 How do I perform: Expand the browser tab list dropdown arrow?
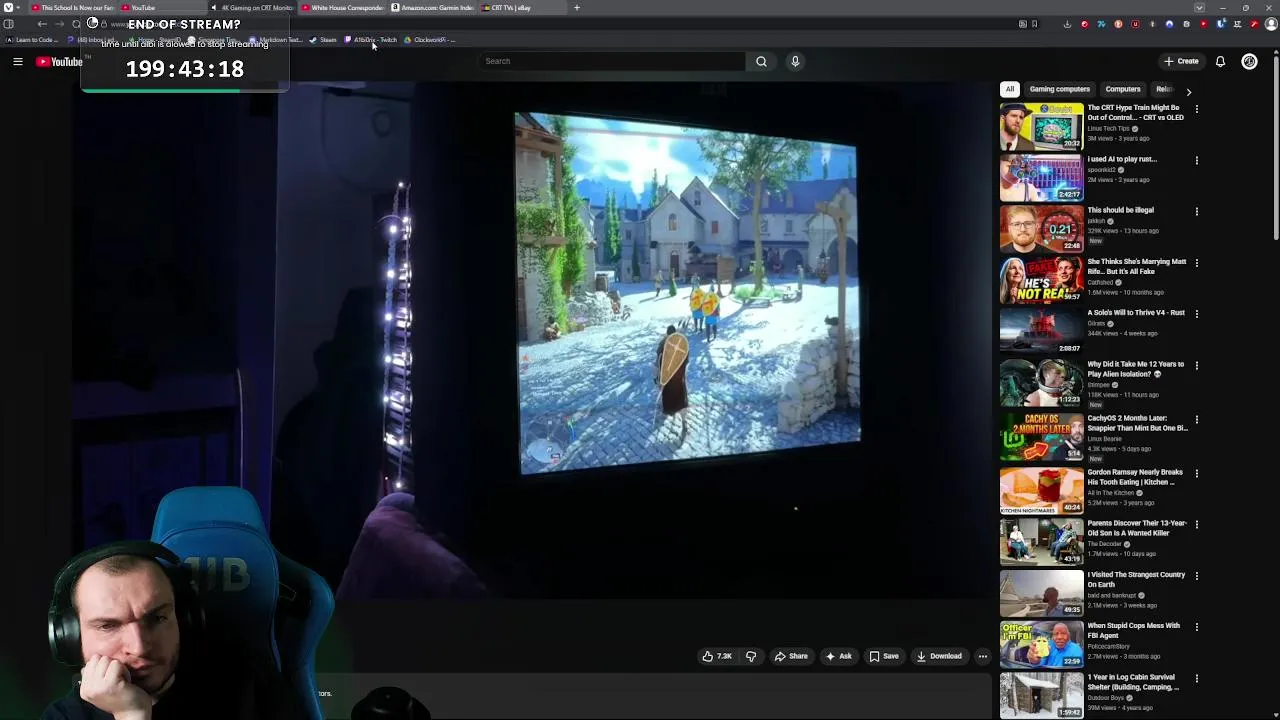1201,7
